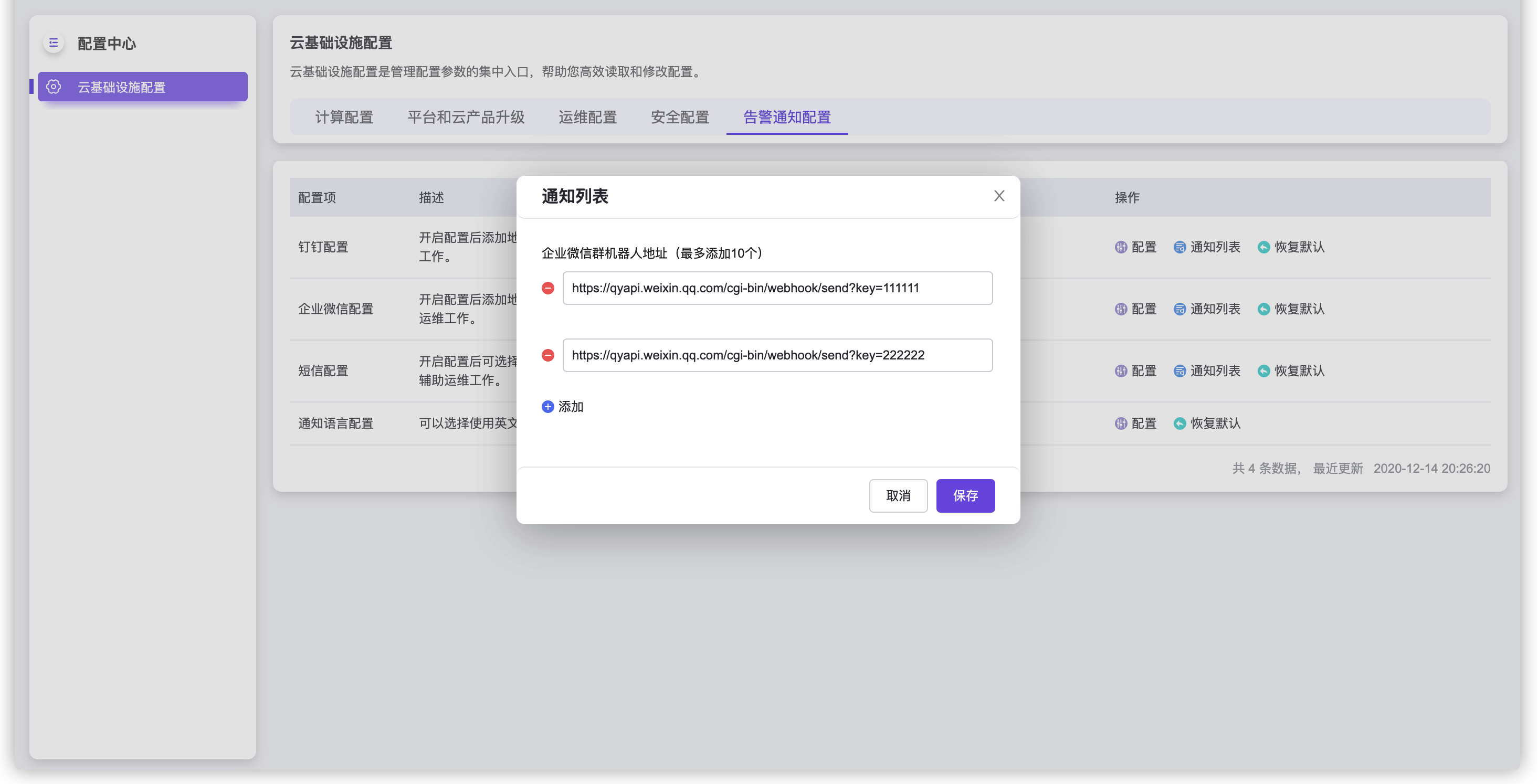1538x784 pixels.
Task: Open the 平台和云产品升级 tab
Action: (466, 117)
